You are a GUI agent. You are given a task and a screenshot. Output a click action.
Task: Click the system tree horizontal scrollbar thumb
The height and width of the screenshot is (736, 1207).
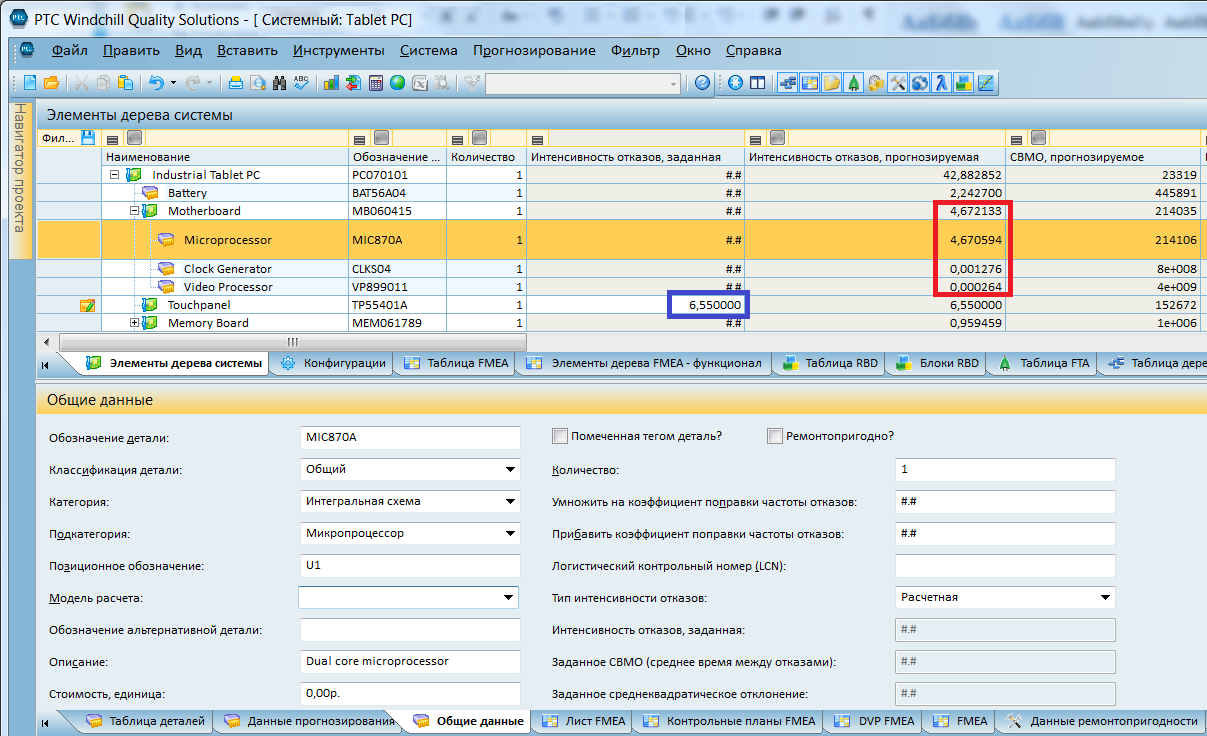[293, 341]
